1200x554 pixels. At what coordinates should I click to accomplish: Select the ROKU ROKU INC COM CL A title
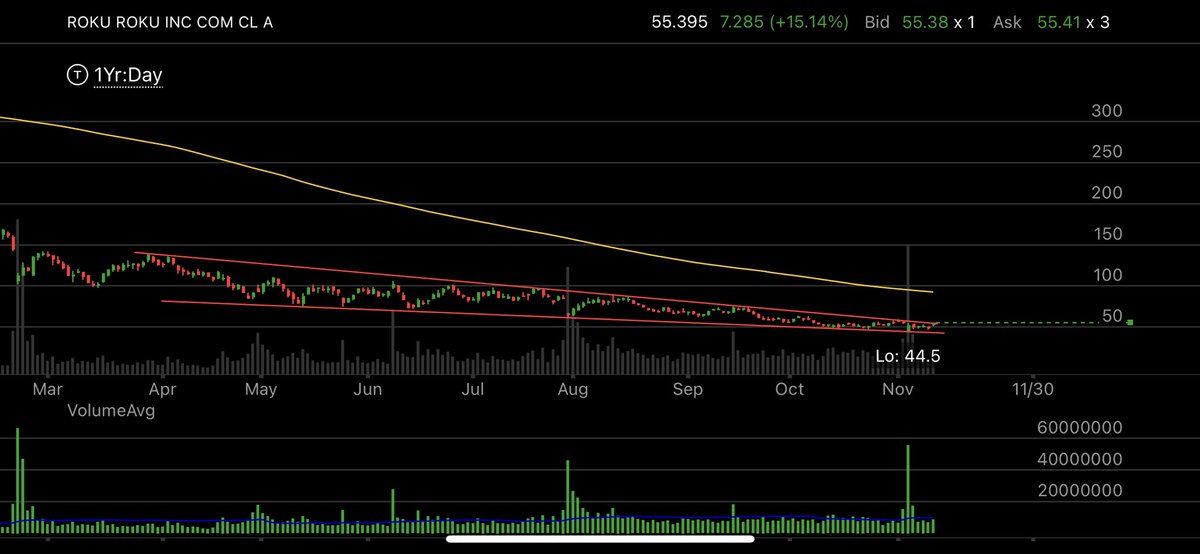170,22
